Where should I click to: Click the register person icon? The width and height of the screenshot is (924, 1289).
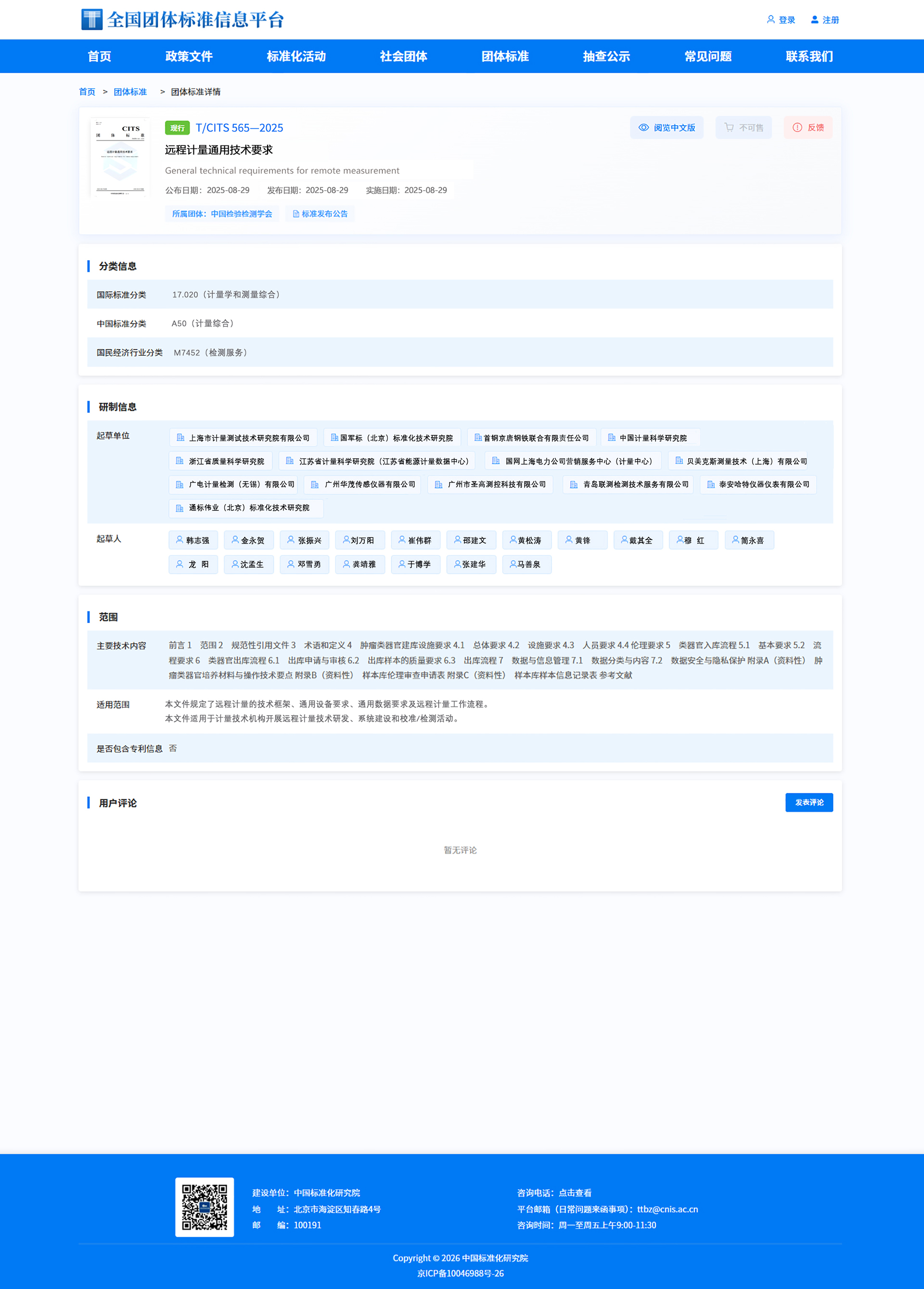click(x=814, y=19)
